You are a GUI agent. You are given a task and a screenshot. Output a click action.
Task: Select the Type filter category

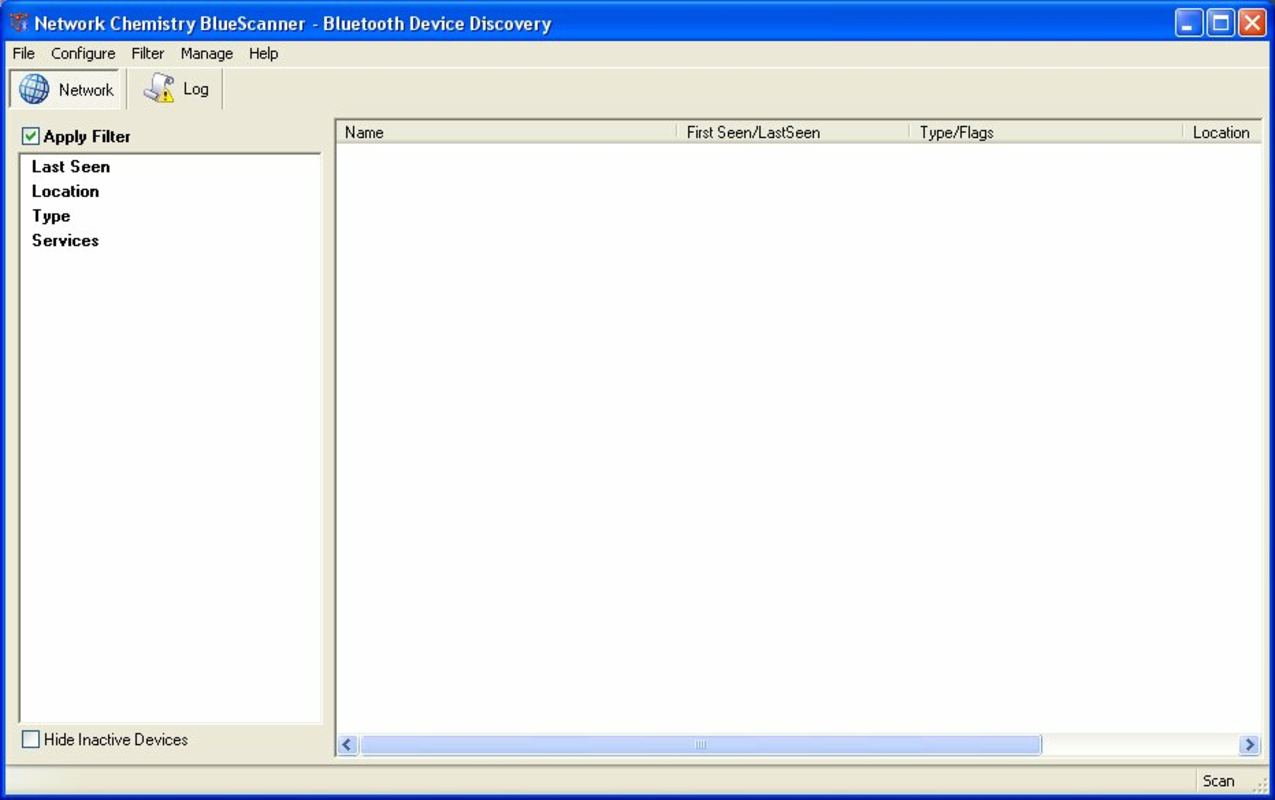pos(51,216)
